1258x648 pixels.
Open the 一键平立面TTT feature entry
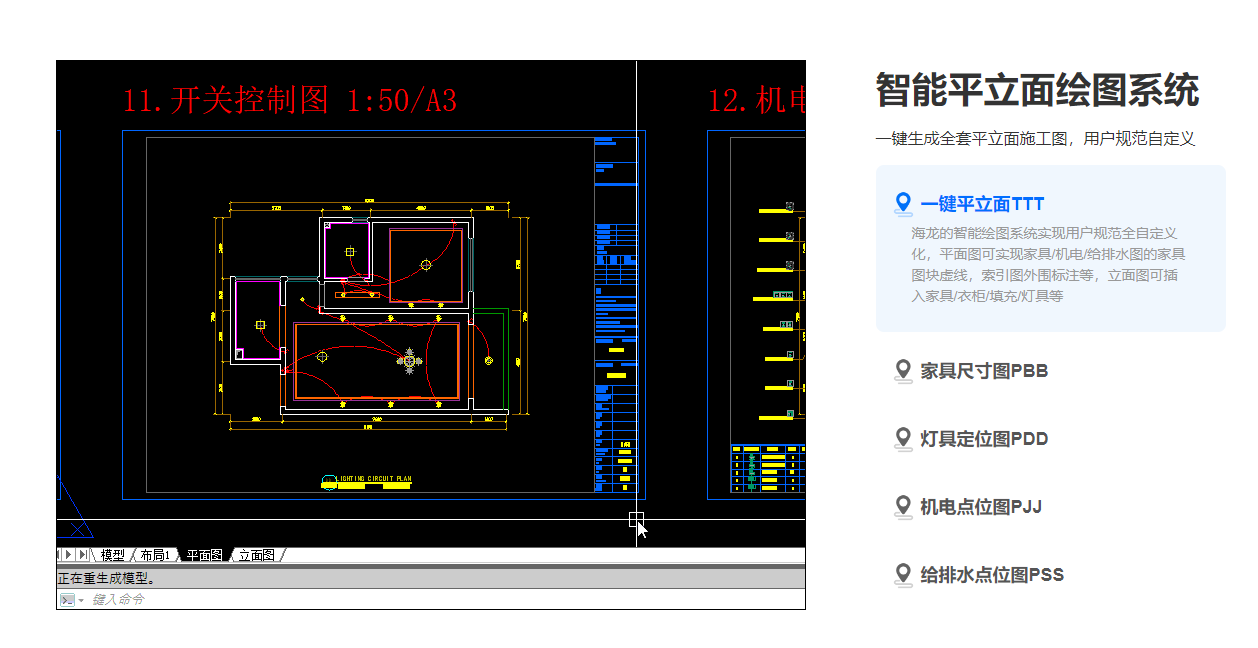980,203
